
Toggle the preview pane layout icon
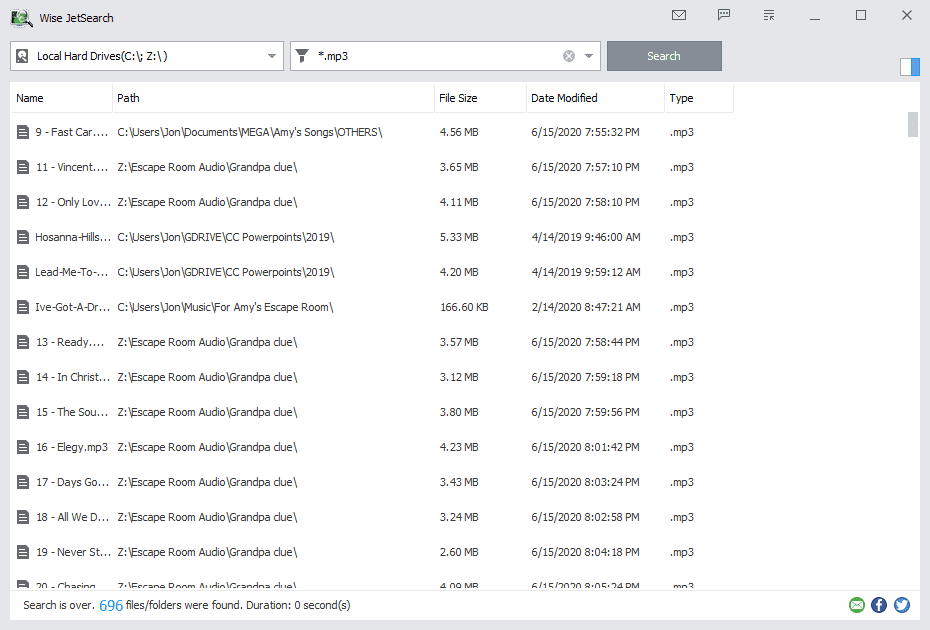pyautogui.click(x=910, y=66)
